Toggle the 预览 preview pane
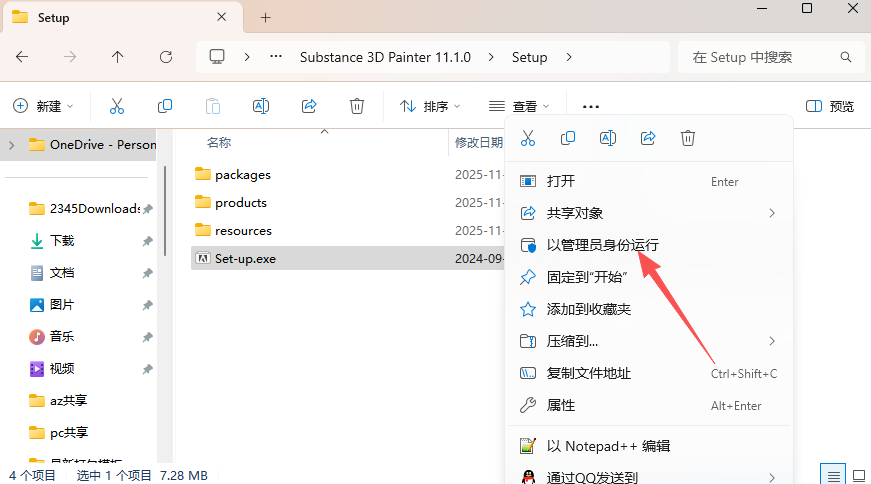This screenshot has height=484, width=871. (x=830, y=106)
